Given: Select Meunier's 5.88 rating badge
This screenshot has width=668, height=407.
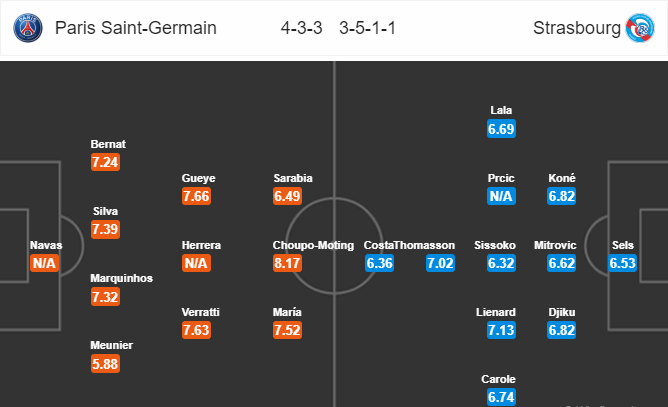Looking at the screenshot, I should (107, 364).
